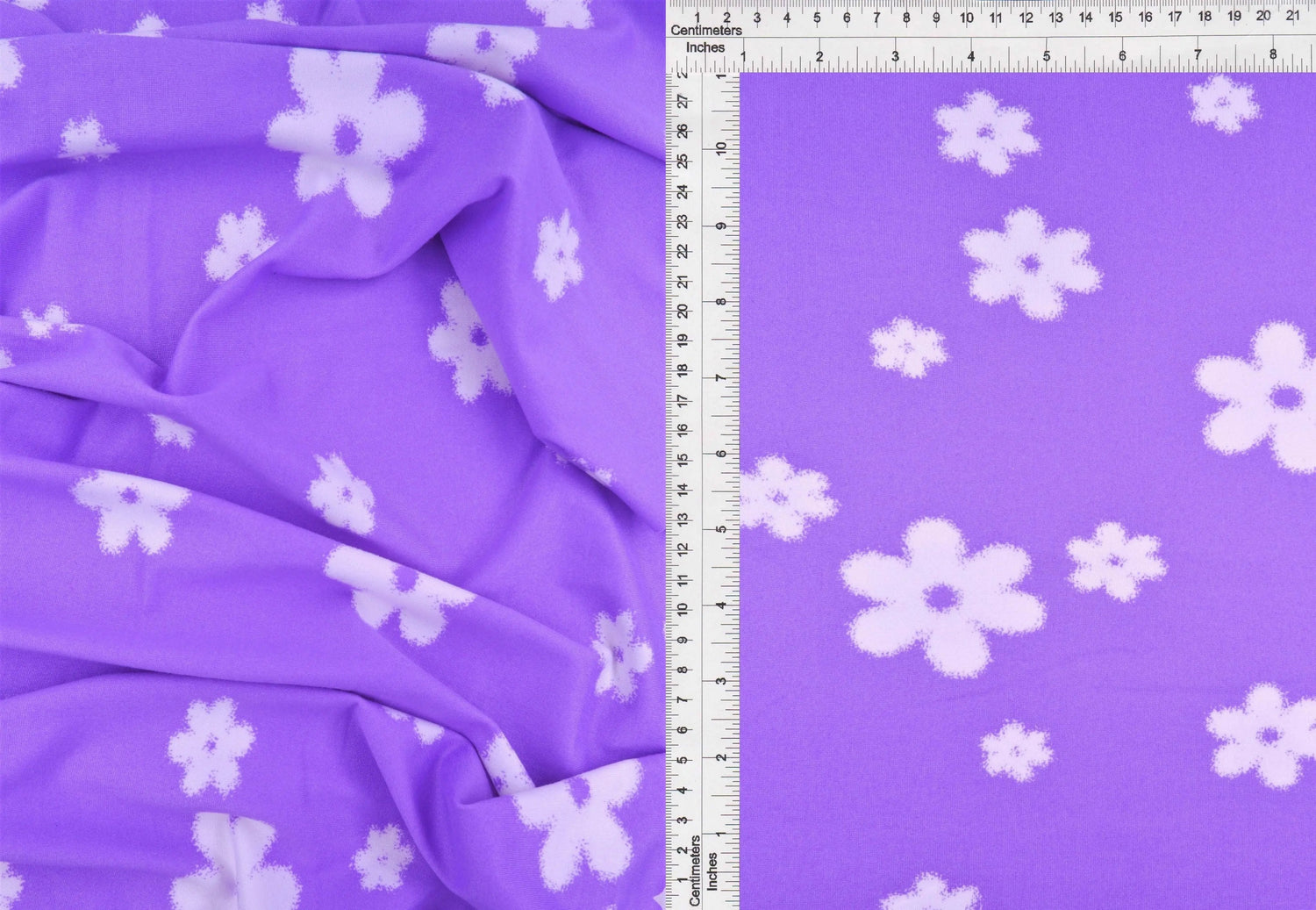This screenshot has height=910, width=1316.
Task: Click the largest flower on the flat swatch
Action: point(941,597)
